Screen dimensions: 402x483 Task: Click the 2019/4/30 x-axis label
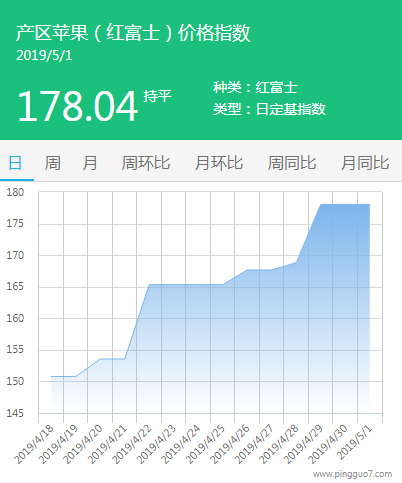[328, 444]
